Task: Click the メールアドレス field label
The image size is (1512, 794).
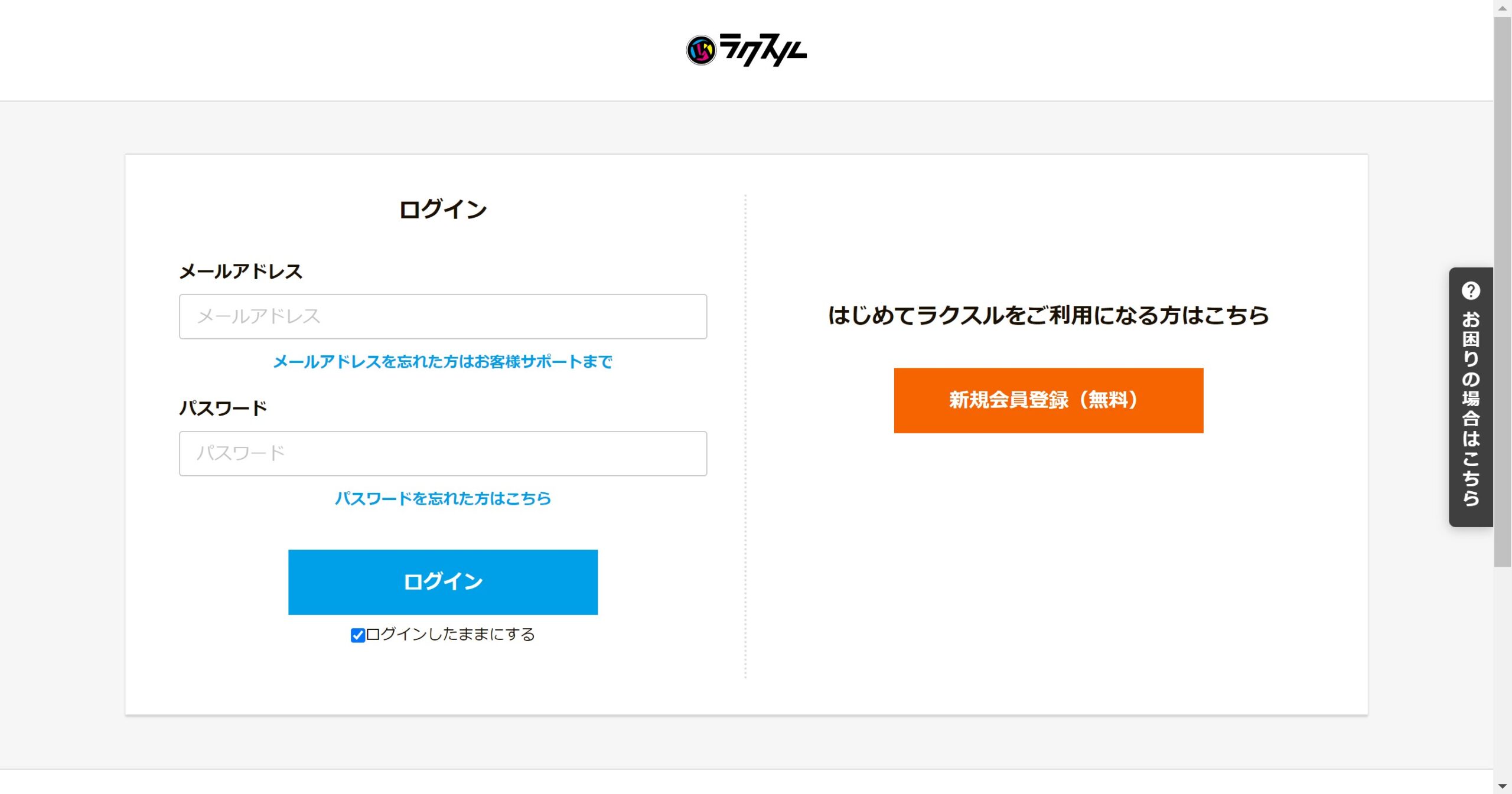Action: point(240,272)
